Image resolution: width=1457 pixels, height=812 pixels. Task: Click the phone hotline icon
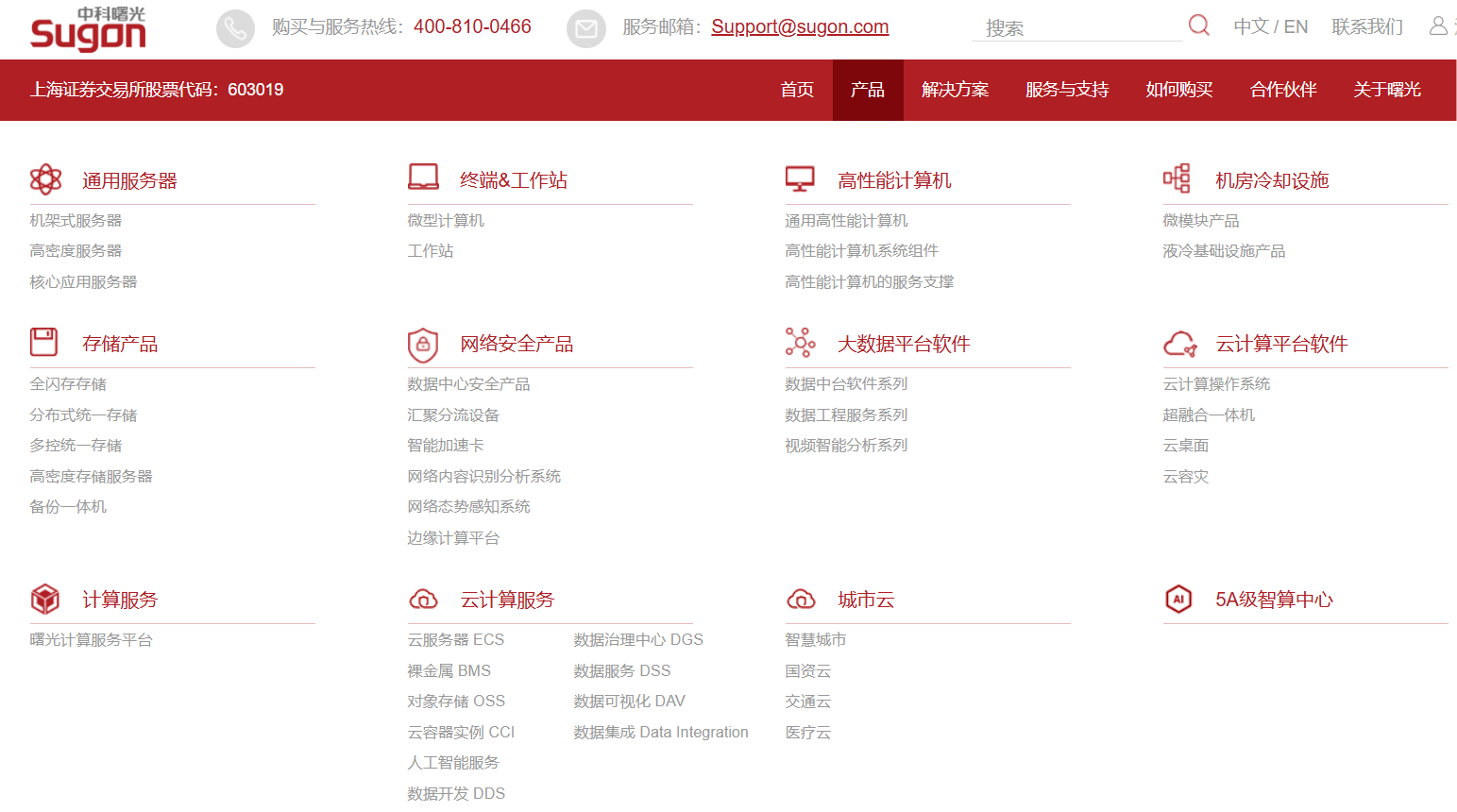[235, 28]
